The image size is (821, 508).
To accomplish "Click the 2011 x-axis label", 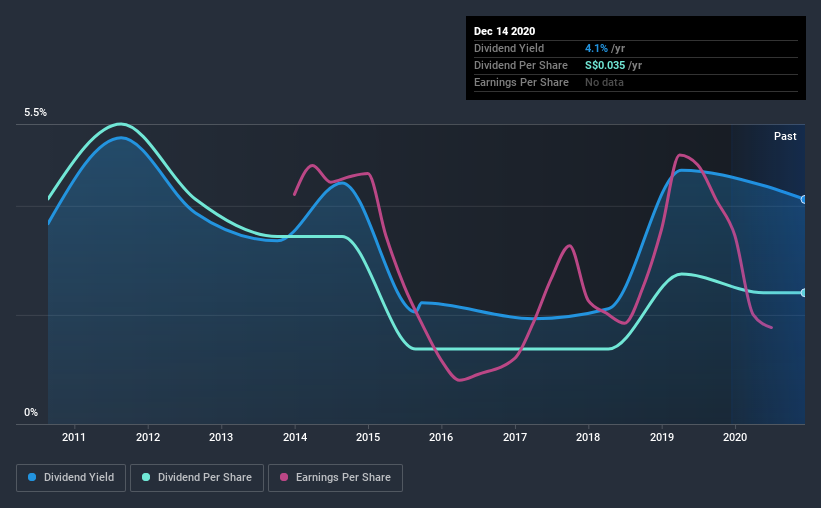I will 74,437.
